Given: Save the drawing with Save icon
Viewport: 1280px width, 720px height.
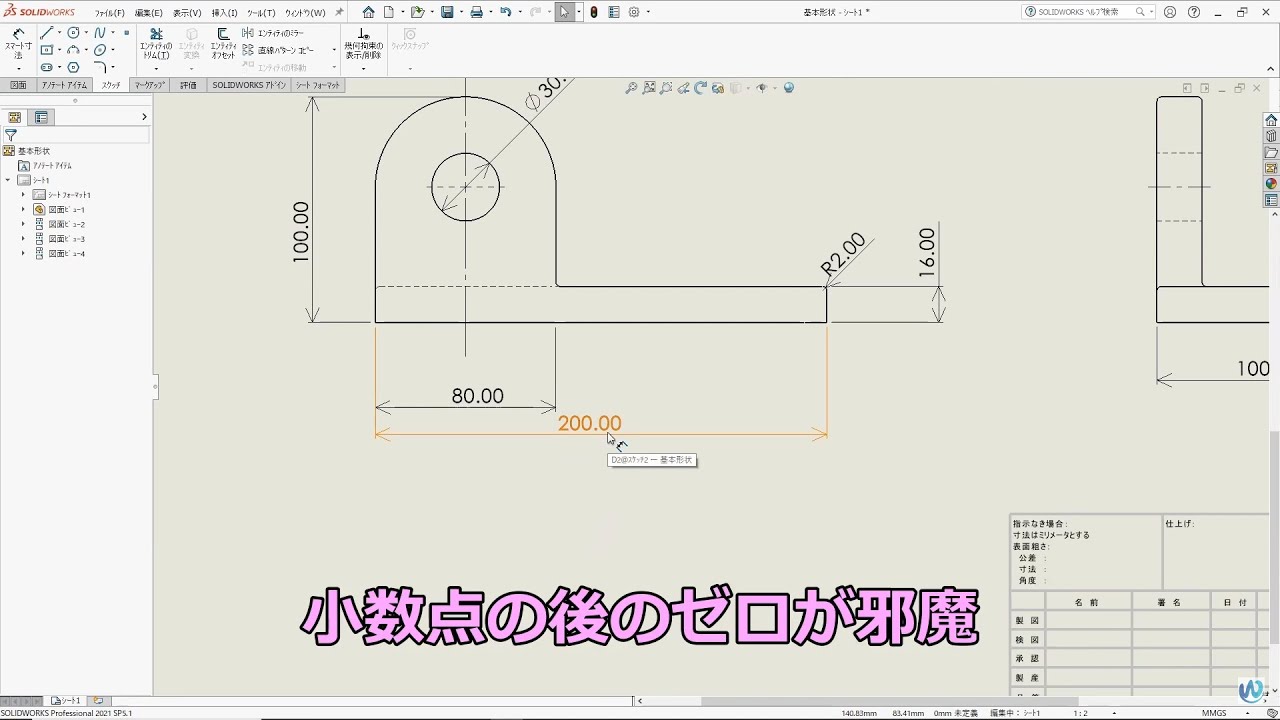Looking at the screenshot, I should pyautogui.click(x=447, y=12).
